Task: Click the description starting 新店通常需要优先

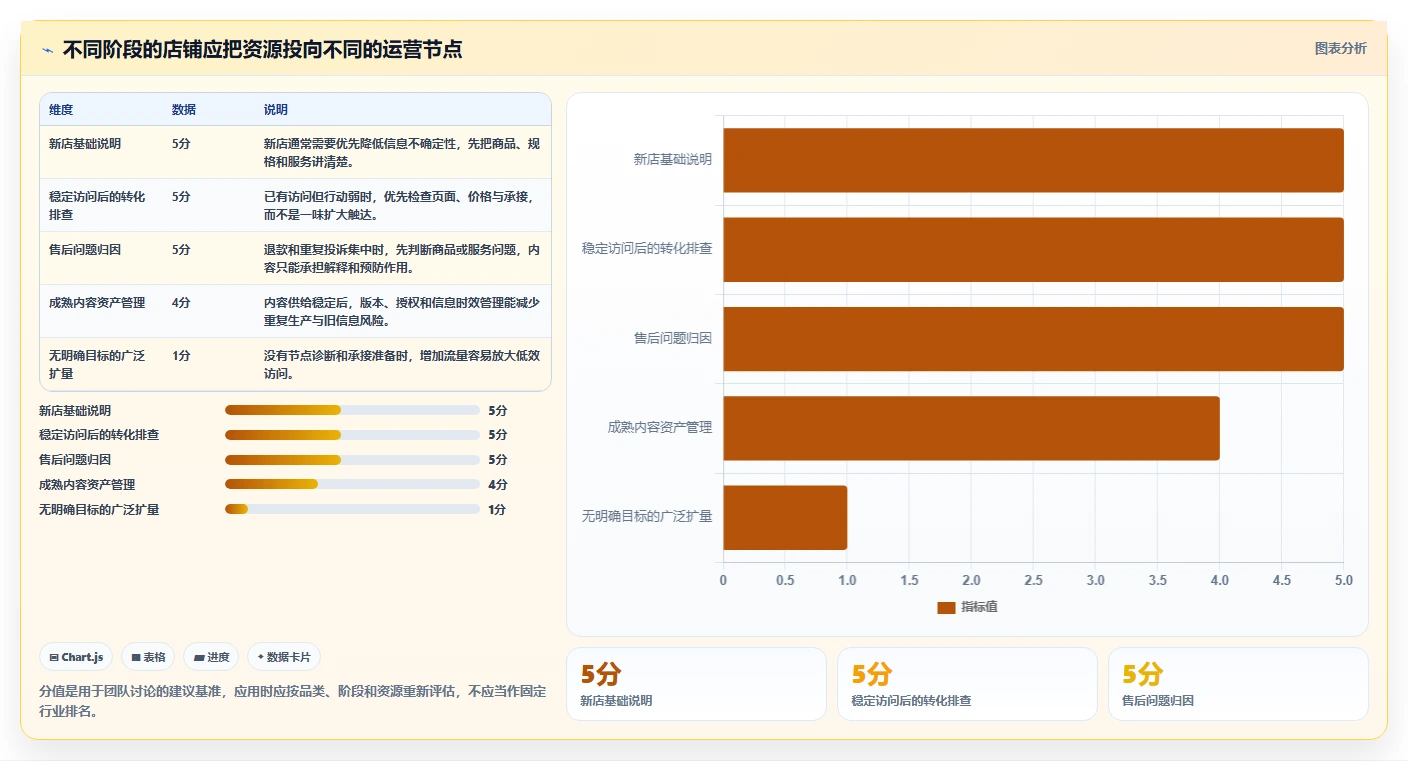Action: click(402, 152)
